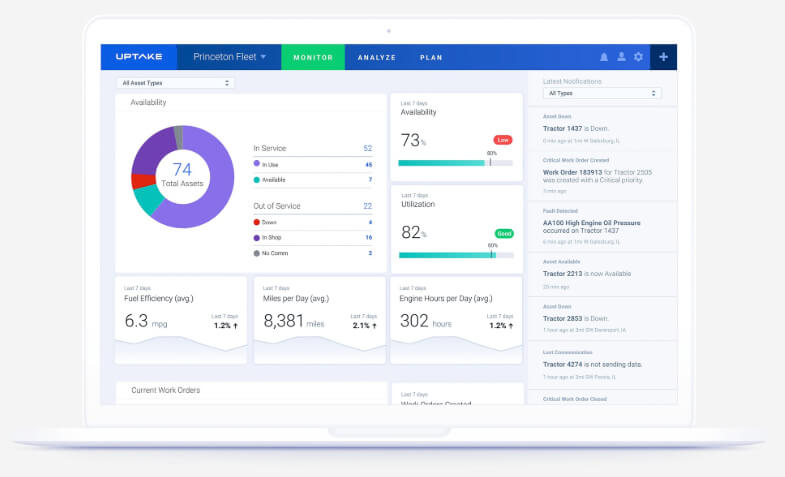Click the Miles per Day 8,381 card
This screenshot has height=477, width=785.
(319, 320)
